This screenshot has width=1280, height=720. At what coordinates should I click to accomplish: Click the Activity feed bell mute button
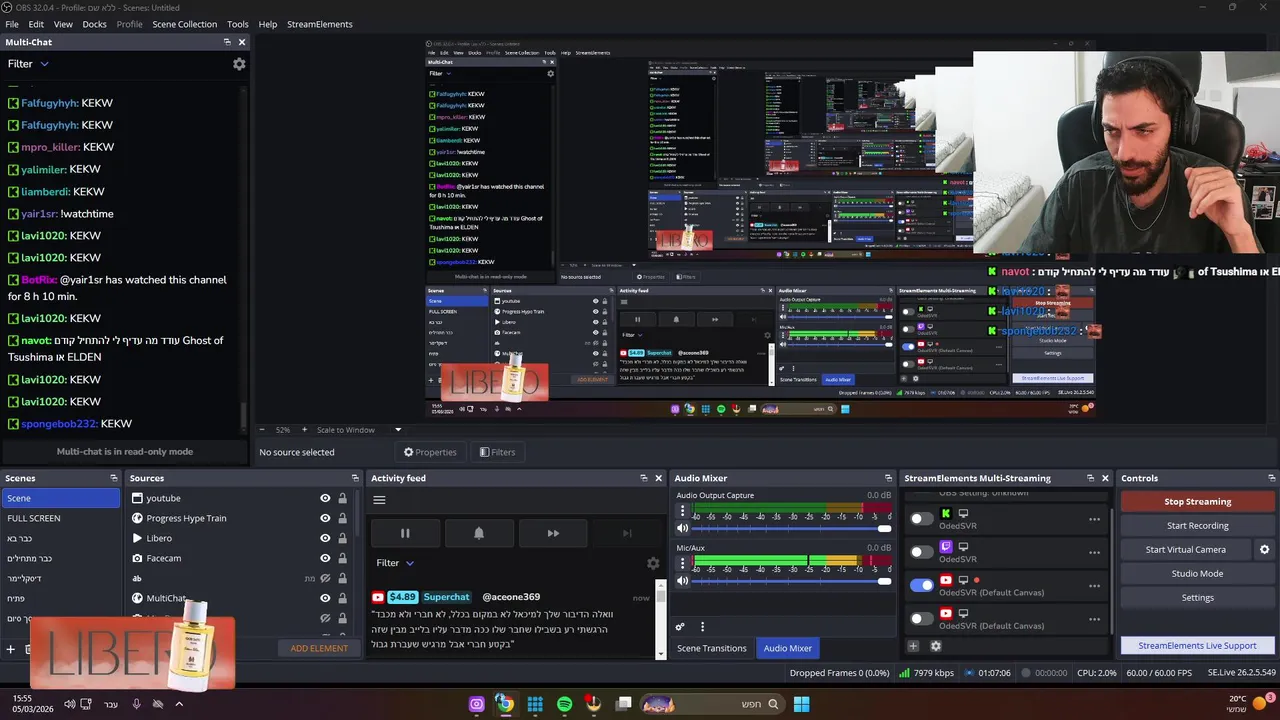(479, 533)
